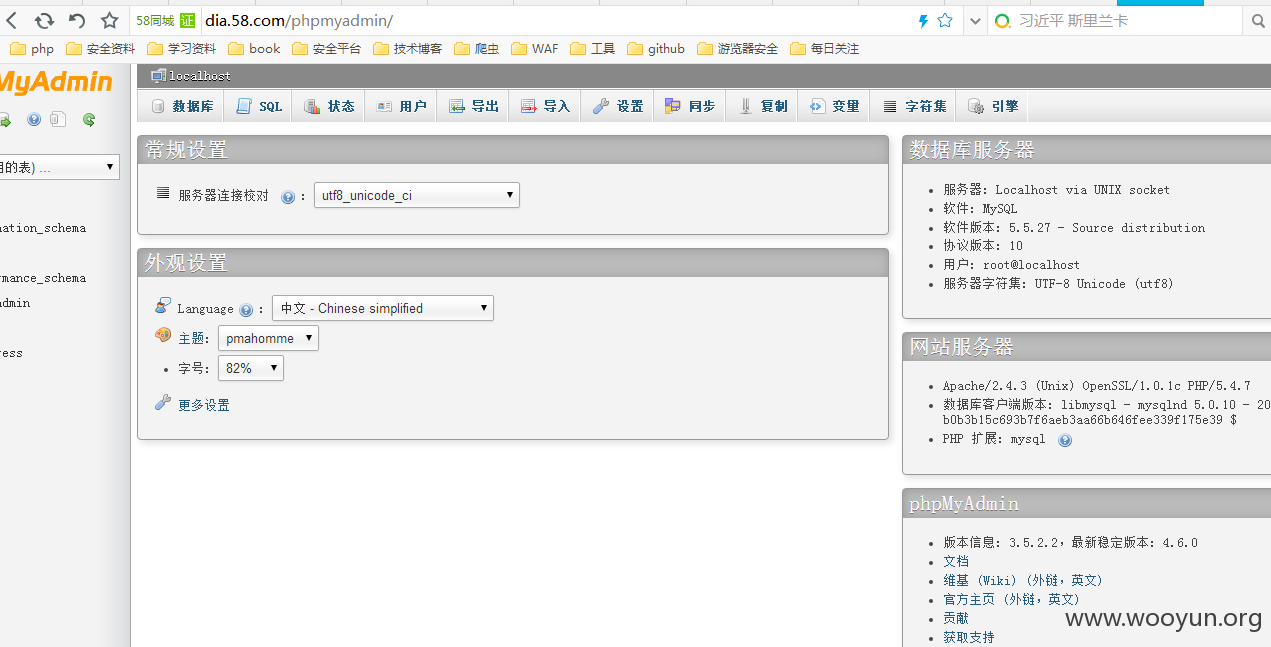The height and width of the screenshot is (647, 1271).
Task: Open the Language dropdown 中文 - Chinese simplified
Action: pyautogui.click(x=383, y=308)
